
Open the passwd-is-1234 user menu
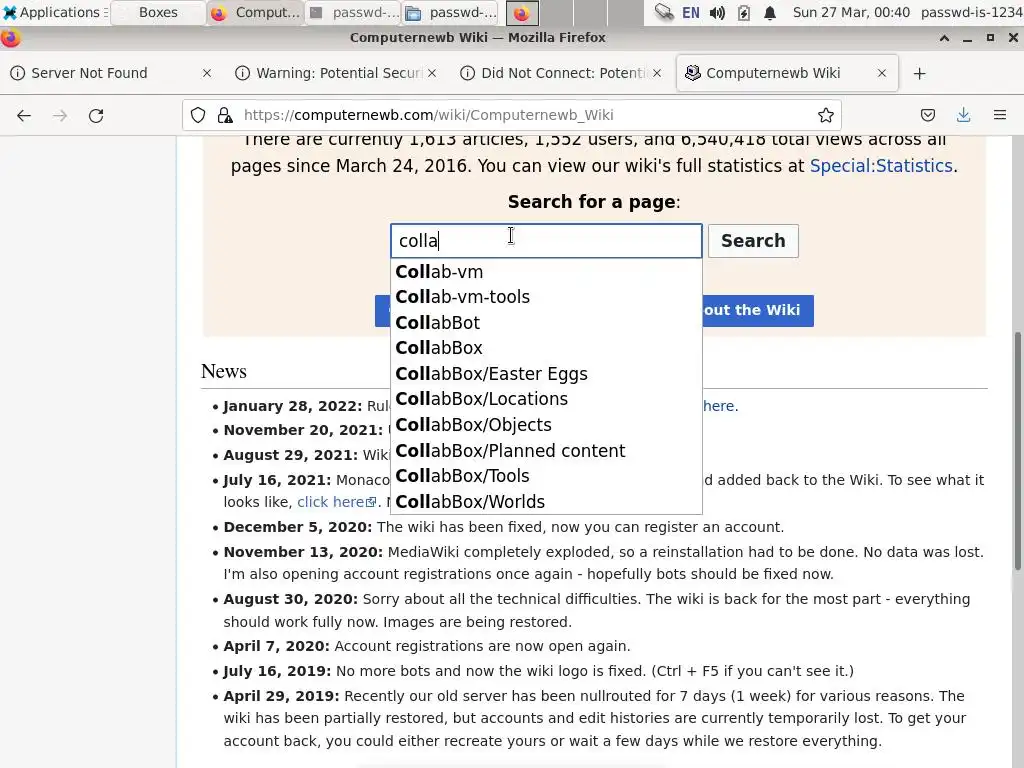971,12
